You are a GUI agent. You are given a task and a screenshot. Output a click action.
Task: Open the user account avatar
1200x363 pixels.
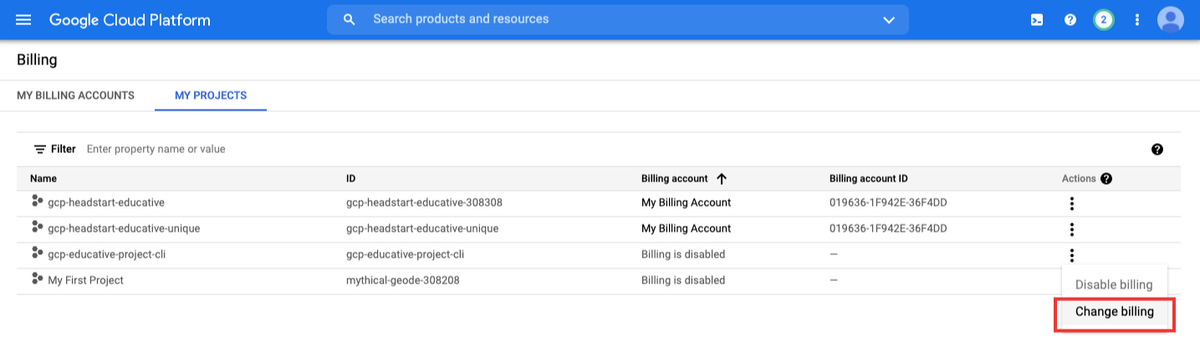pos(1170,20)
